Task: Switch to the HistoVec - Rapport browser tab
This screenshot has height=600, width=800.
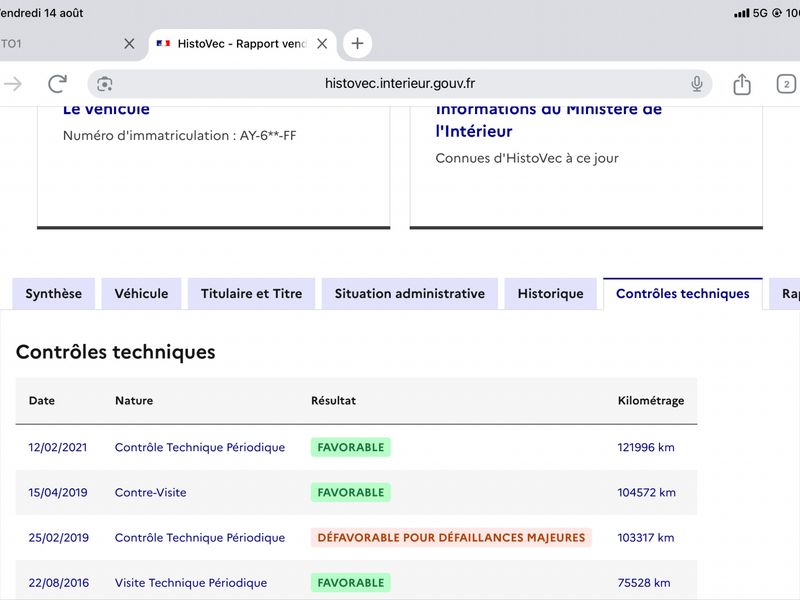Action: pyautogui.click(x=242, y=44)
